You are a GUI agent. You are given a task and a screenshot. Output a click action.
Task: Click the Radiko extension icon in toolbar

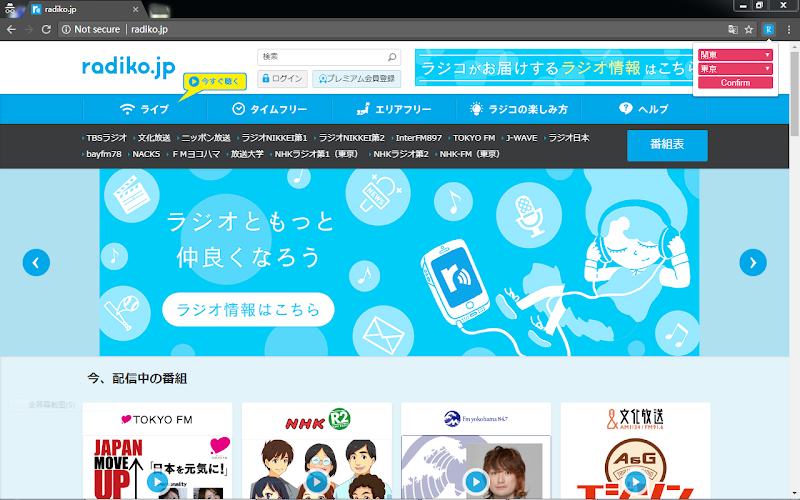click(x=768, y=30)
